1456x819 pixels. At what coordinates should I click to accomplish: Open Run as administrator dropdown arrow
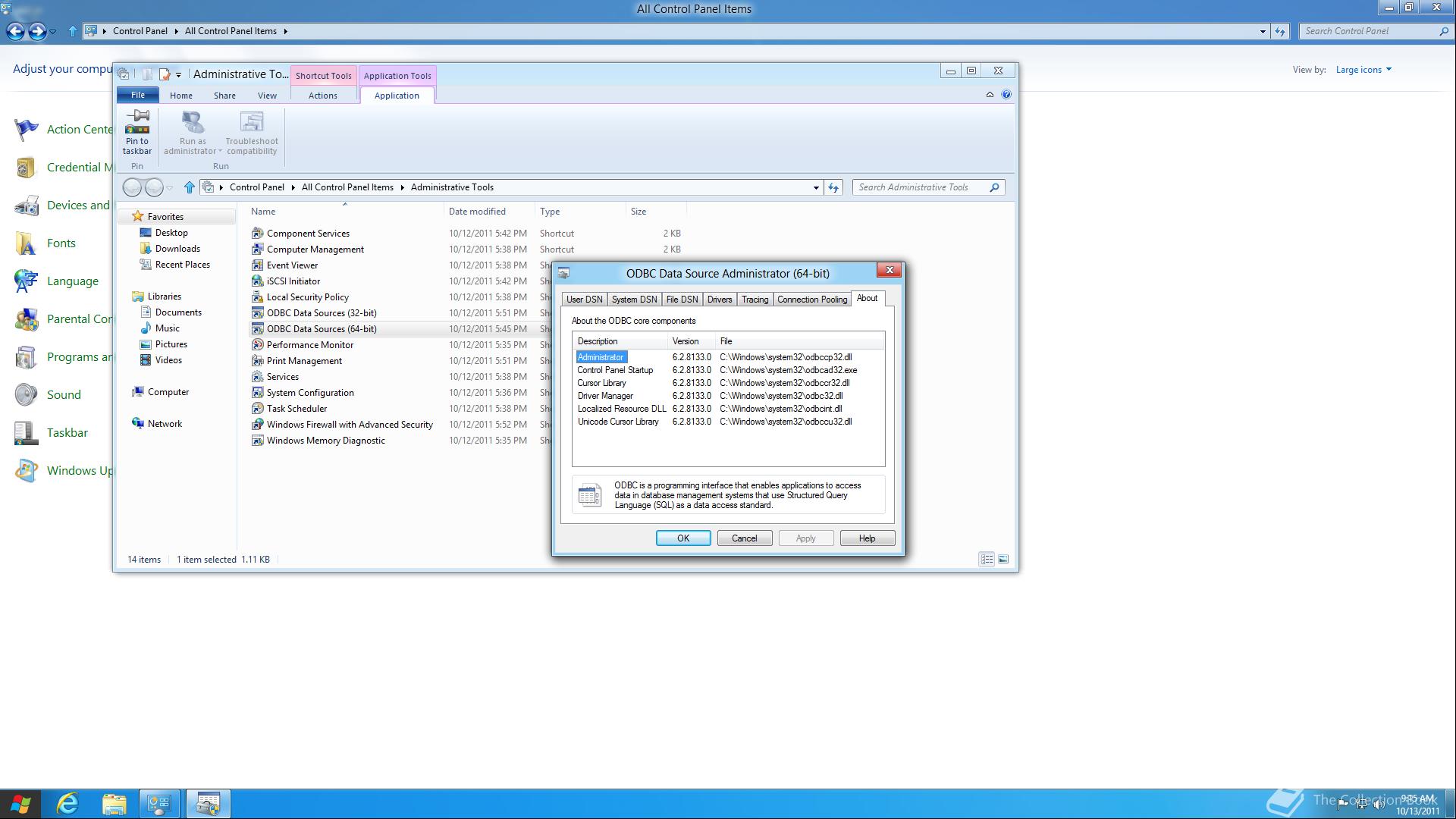tap(220, 152)
